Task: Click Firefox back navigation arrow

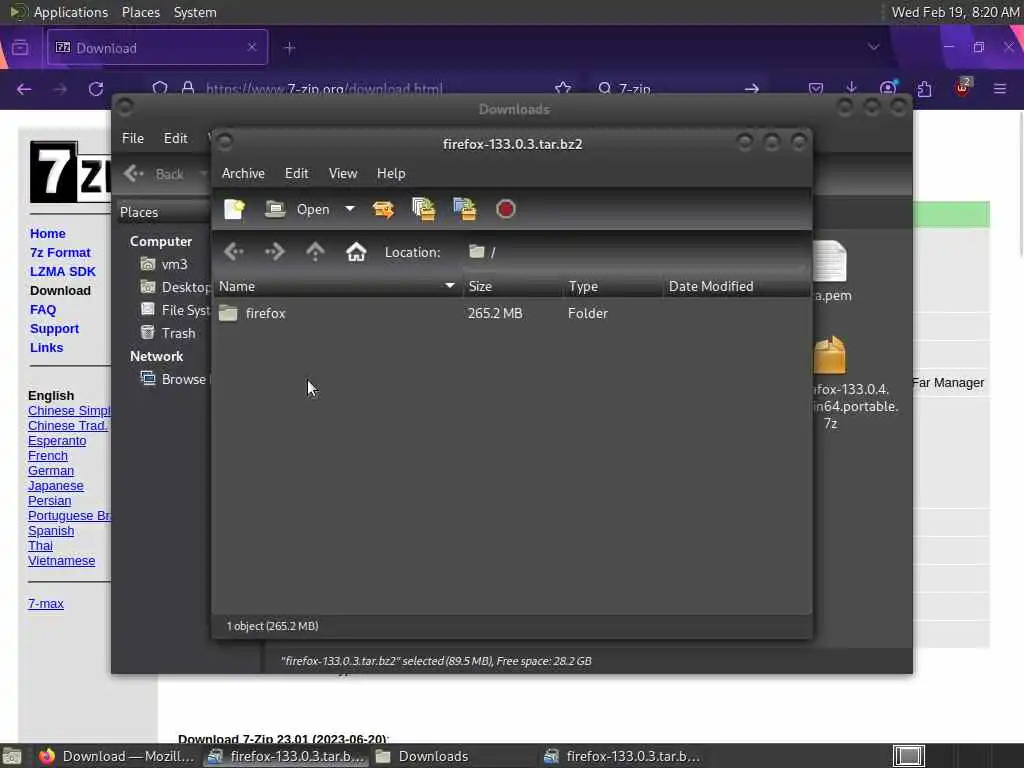Action: pos(24,89)
